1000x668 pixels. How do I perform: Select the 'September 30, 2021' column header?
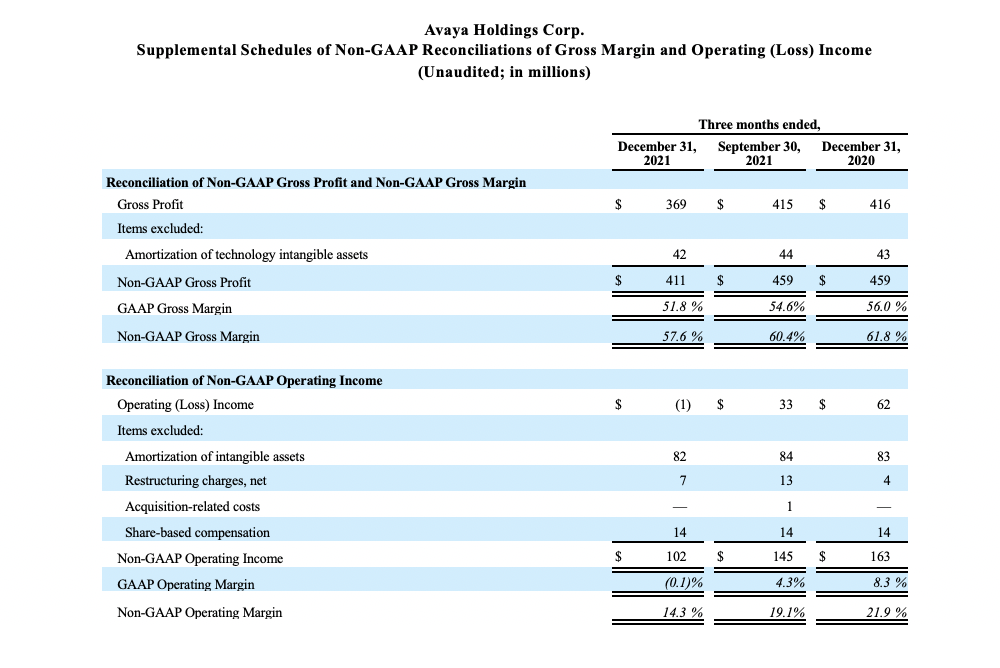click(759, 153)
